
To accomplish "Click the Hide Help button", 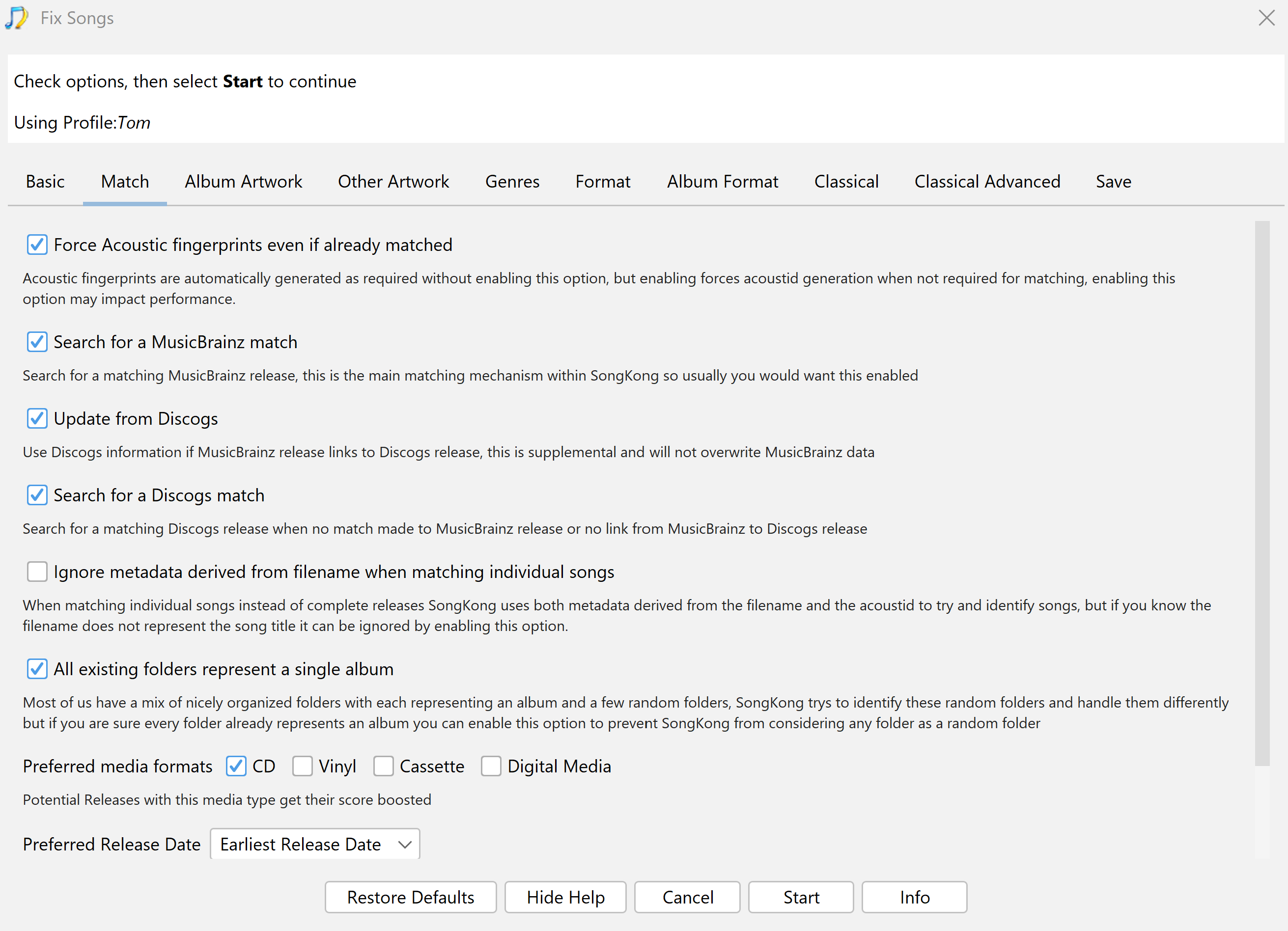I will pyautogui.click(x=565, y=897).
